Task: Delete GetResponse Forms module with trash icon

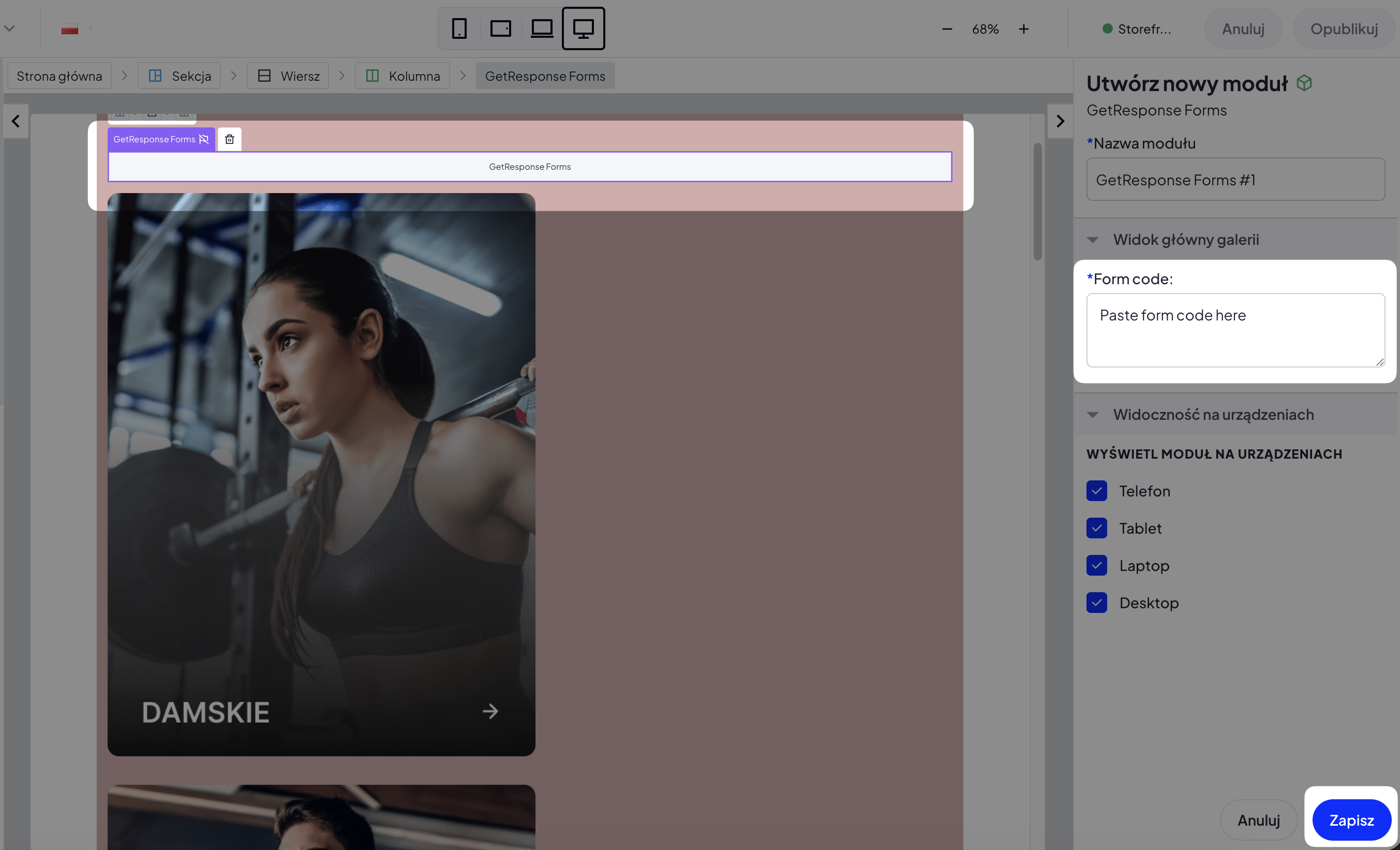Action: pos(230,139)
